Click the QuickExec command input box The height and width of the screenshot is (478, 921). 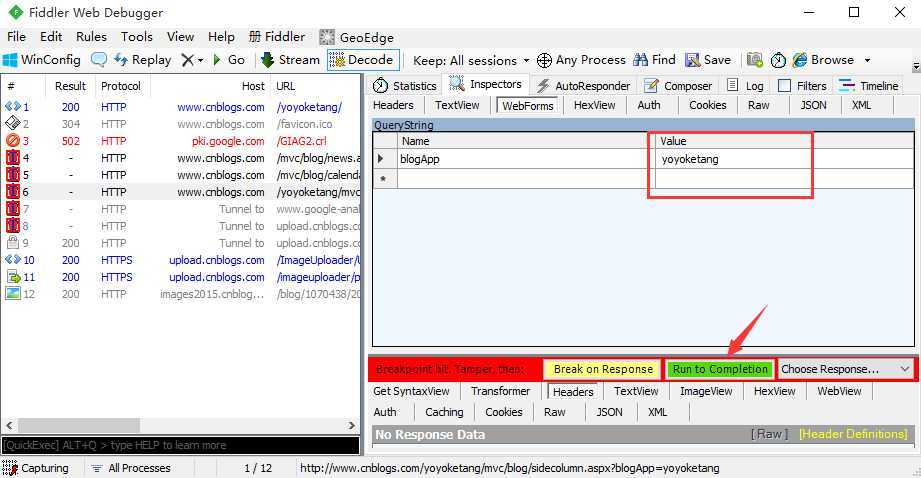tap(181, 445)
